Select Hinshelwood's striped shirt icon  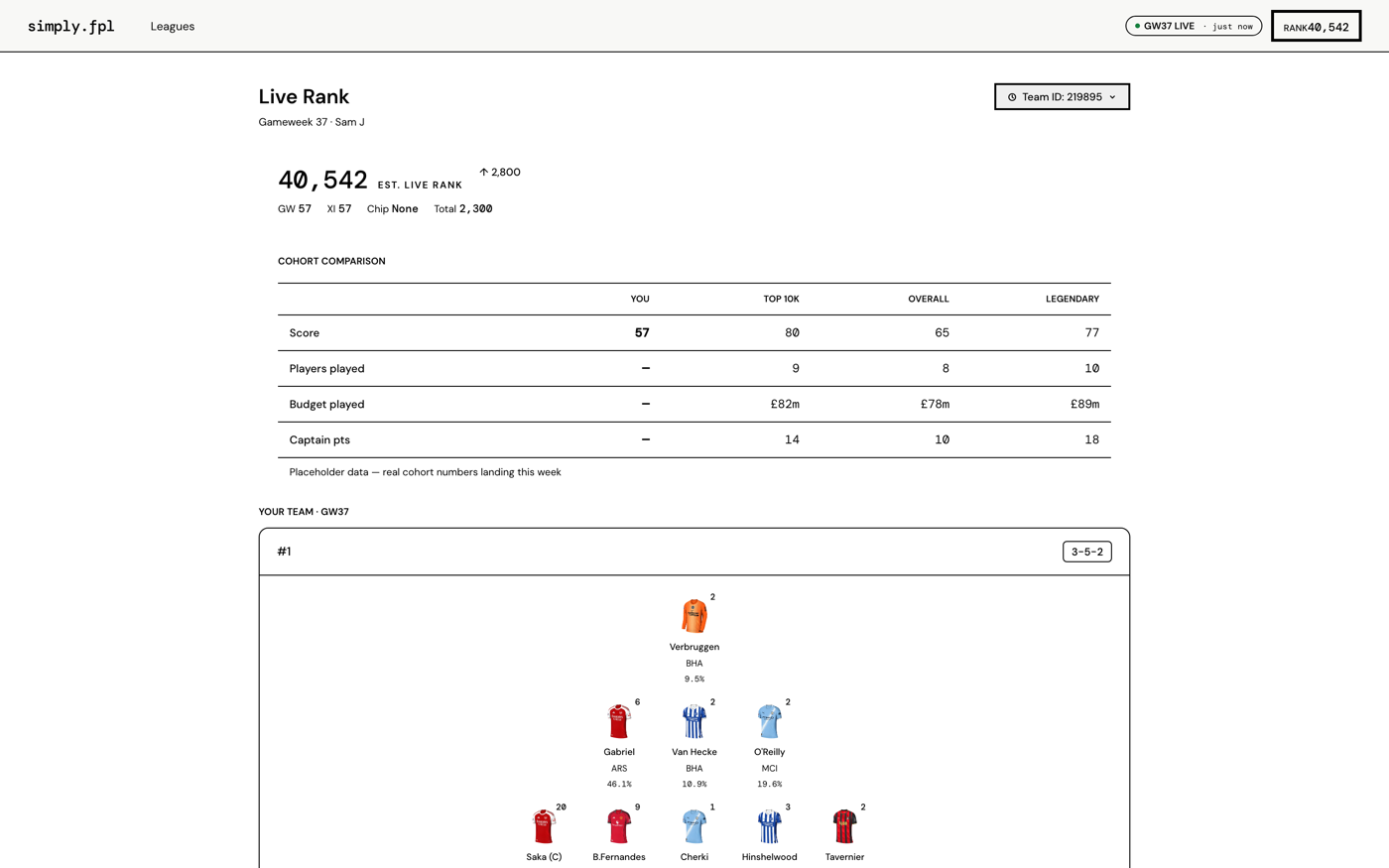tap(769, 826)
